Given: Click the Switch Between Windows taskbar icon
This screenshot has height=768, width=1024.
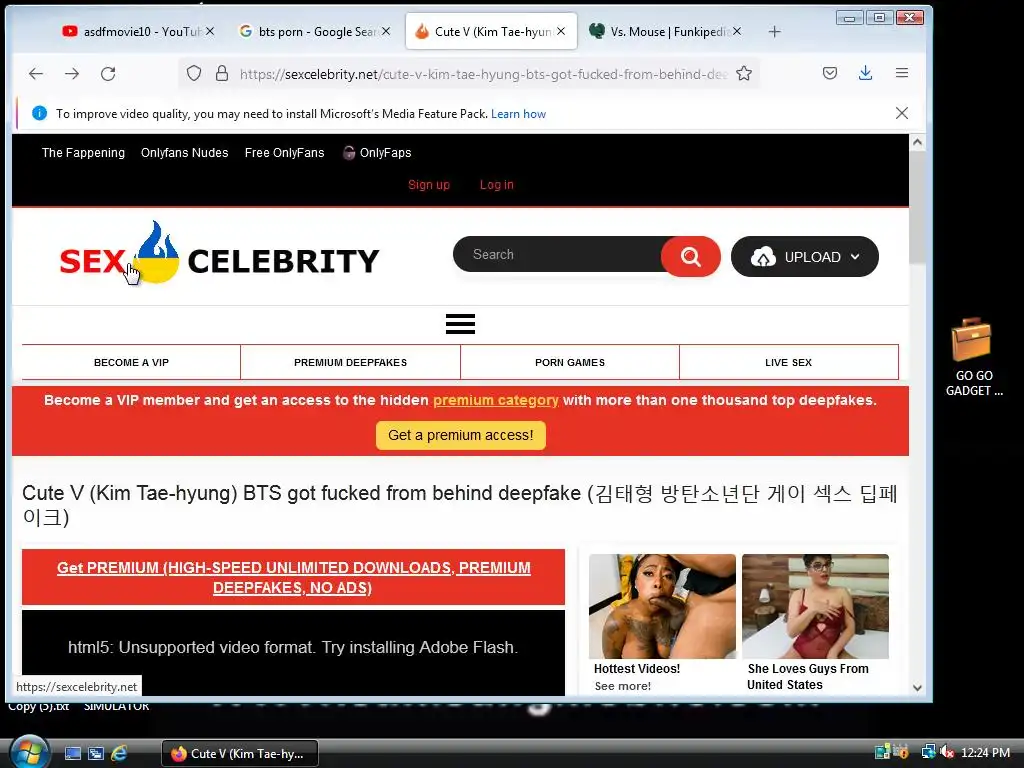Looking at the screenshot, I should coord(95,754).
